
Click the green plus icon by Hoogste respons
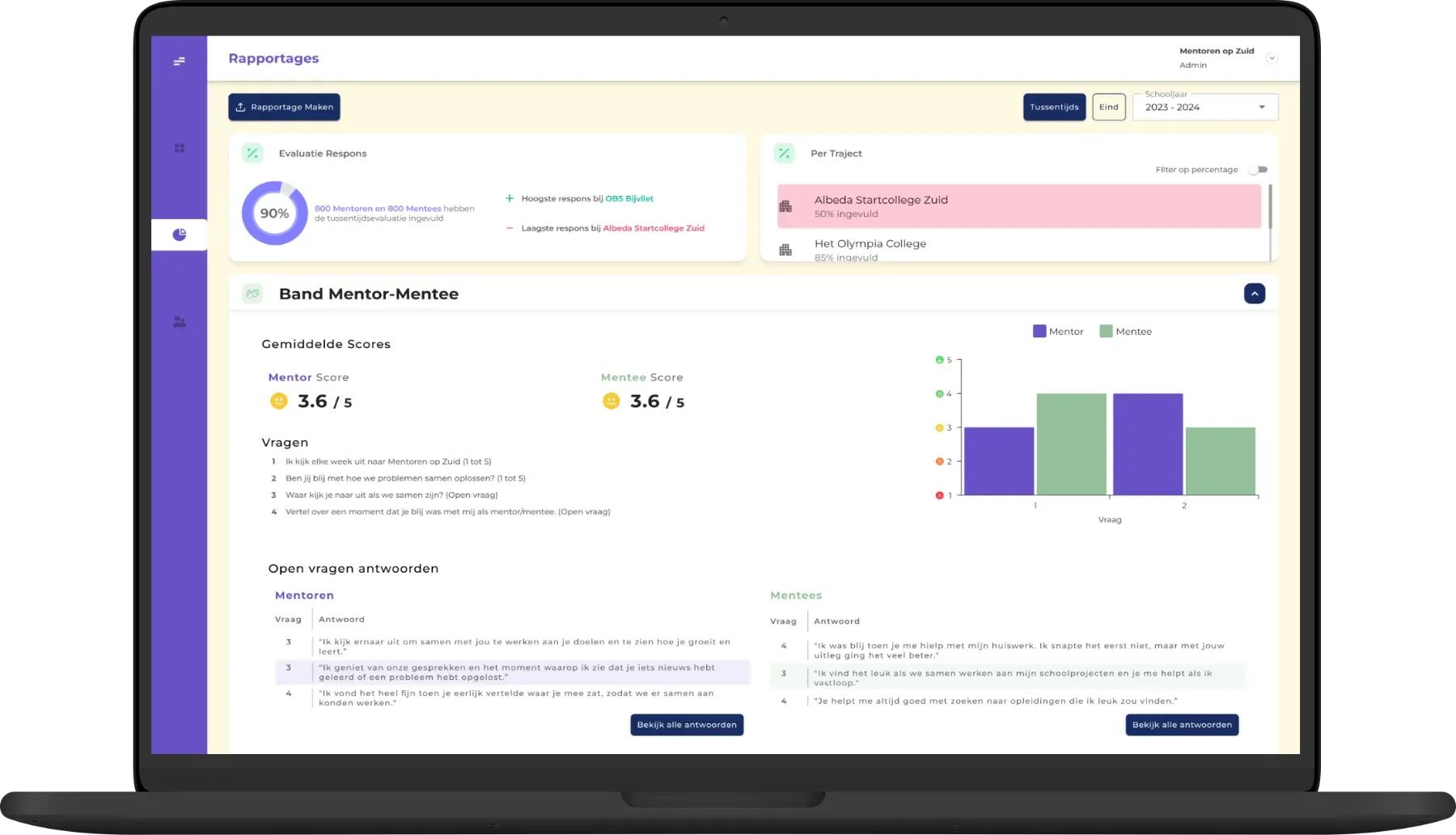pos(510,198)
